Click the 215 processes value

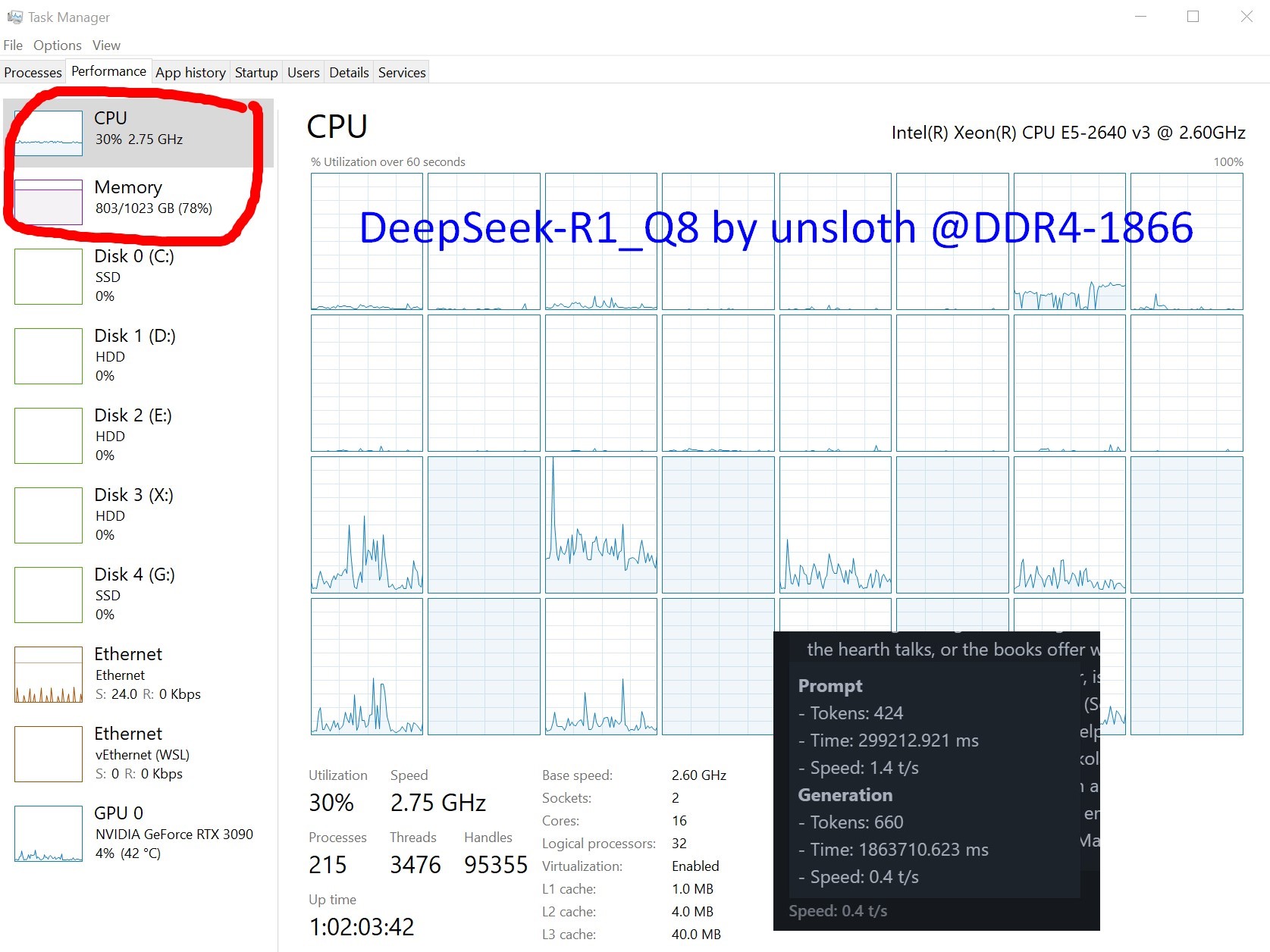[328, 865]
